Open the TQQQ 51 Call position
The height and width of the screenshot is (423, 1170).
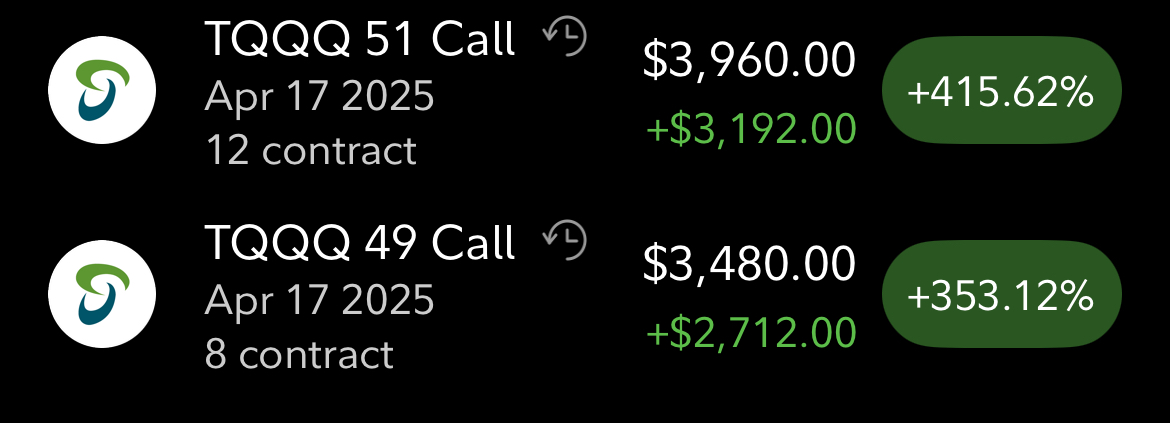360,39
